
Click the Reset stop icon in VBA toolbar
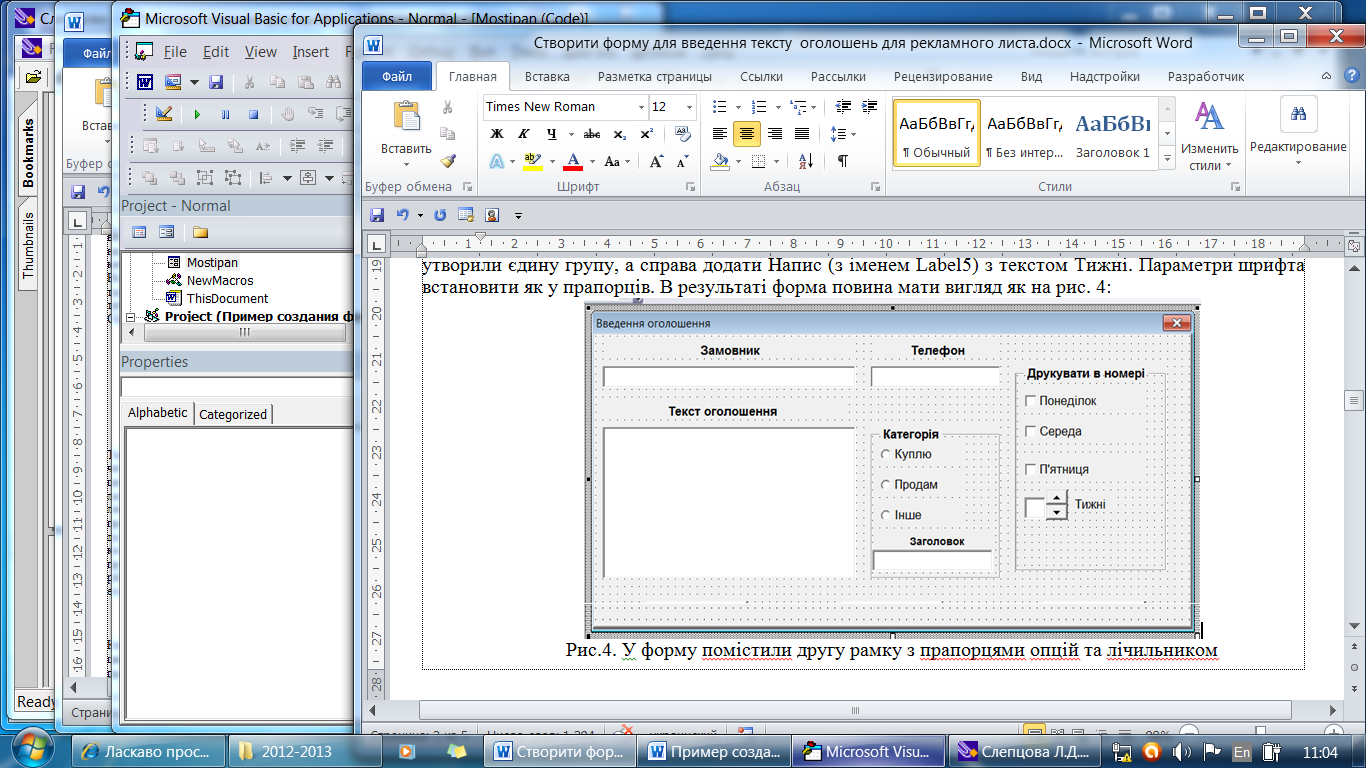click(x=253, y=115)
